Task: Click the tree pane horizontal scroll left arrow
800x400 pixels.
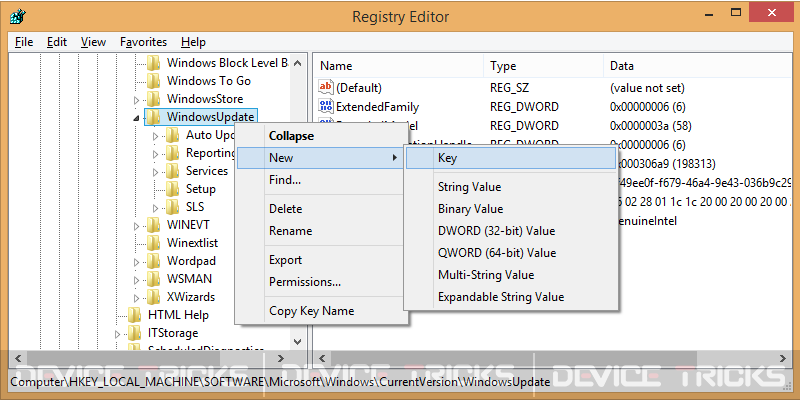Action: point(19,358)
